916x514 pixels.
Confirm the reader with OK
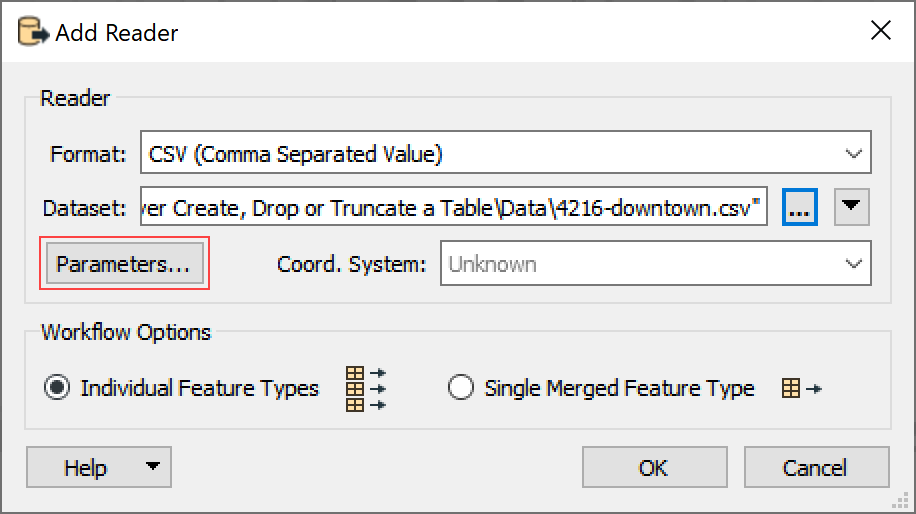tap(654, 467)
